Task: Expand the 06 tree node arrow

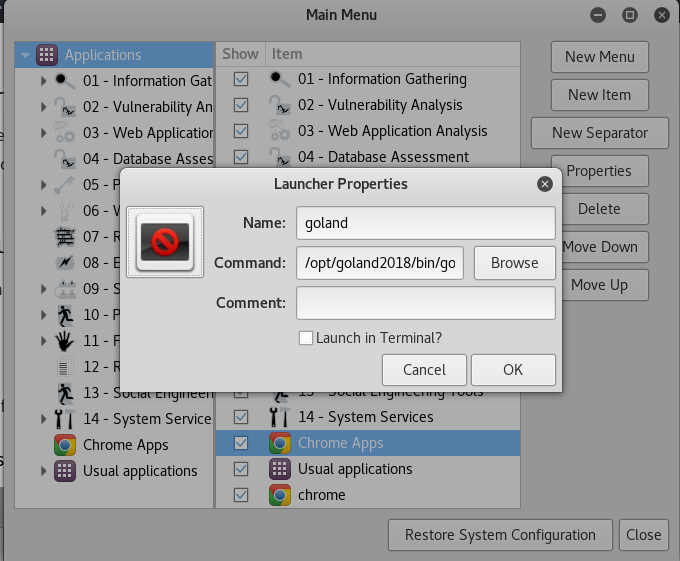Action: (x=43, y=211)
